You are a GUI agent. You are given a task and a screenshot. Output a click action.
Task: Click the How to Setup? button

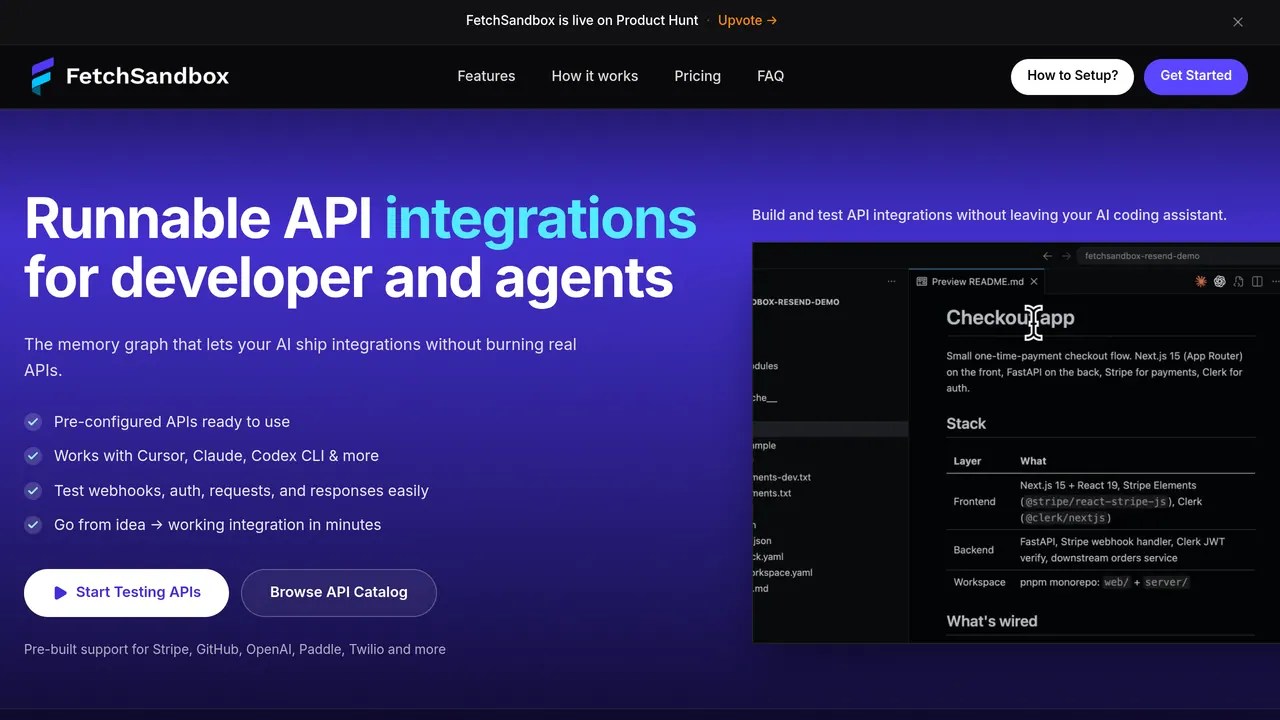tap(1072, 76)
